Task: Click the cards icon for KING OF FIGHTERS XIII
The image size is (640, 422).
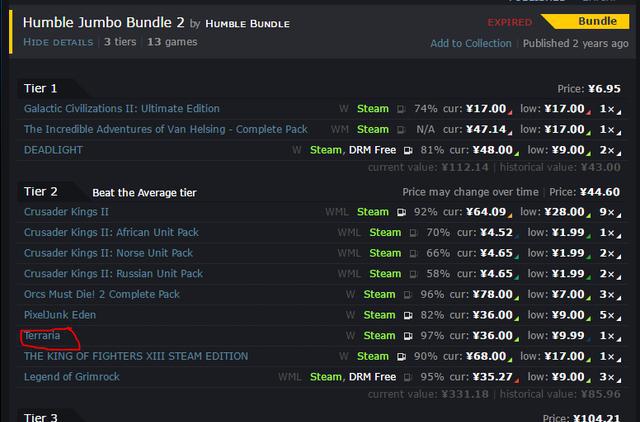Action: tap(401, 357)
